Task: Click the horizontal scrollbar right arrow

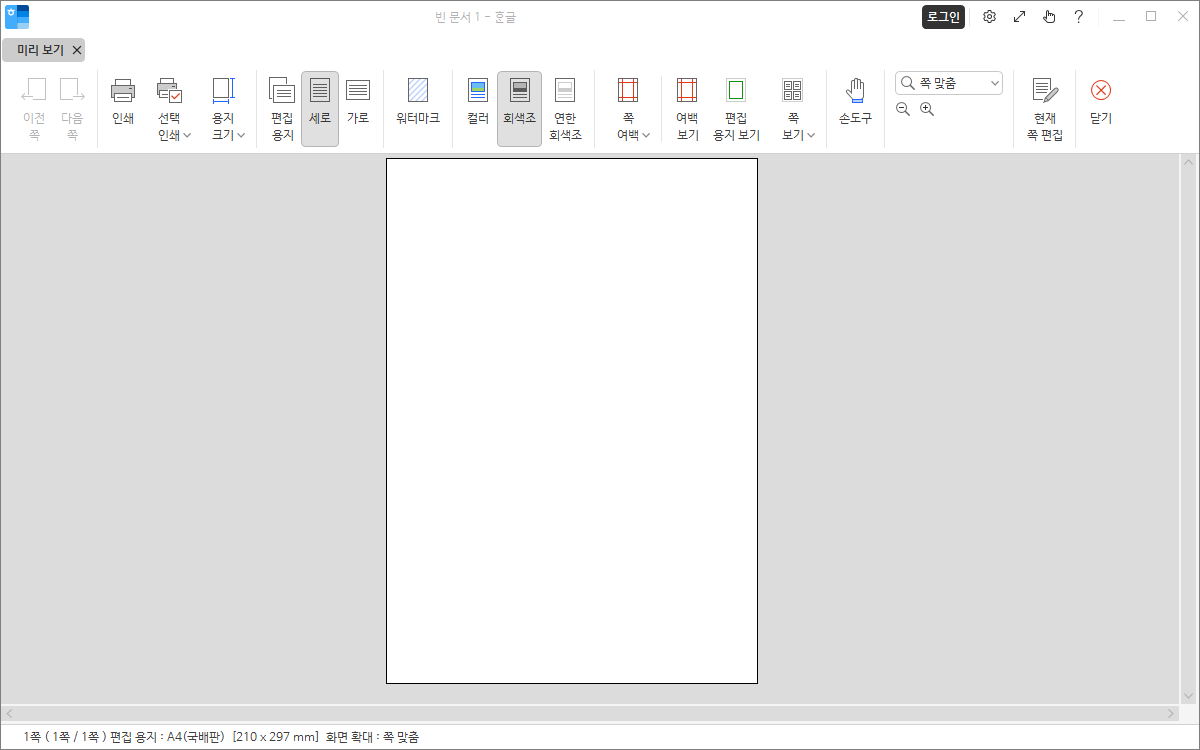Action: (1171, 714)
